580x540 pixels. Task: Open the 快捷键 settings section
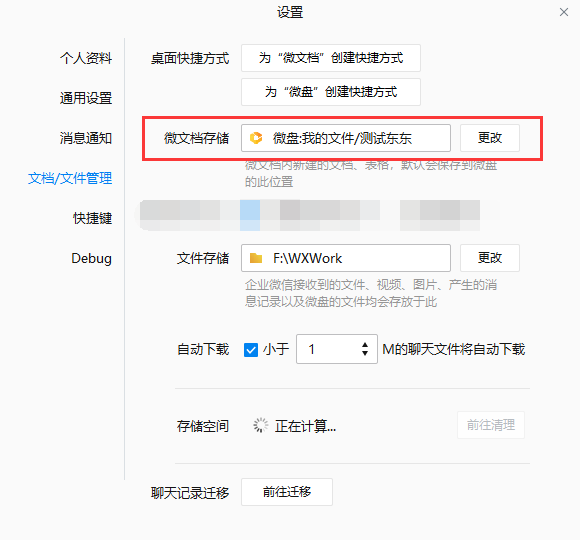pyautogui.click(x=92, y=218)
